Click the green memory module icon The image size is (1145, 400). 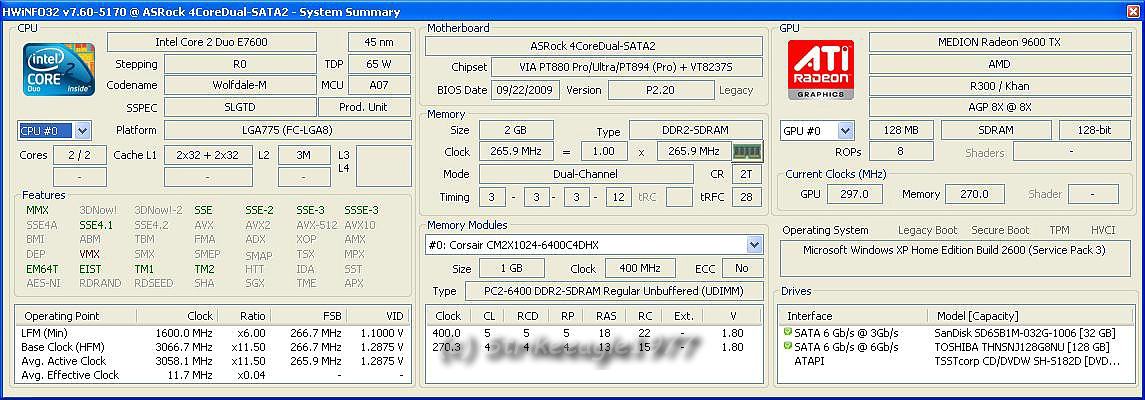coord(747,152)
